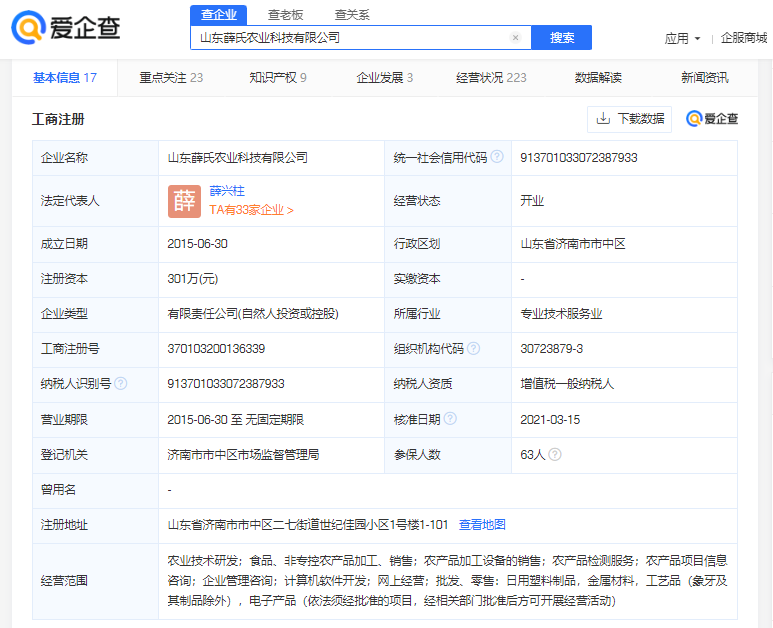Click help icon beside 参保人数 63人
This screenshot has width=773, height=628.
click(x=555, y=455)
